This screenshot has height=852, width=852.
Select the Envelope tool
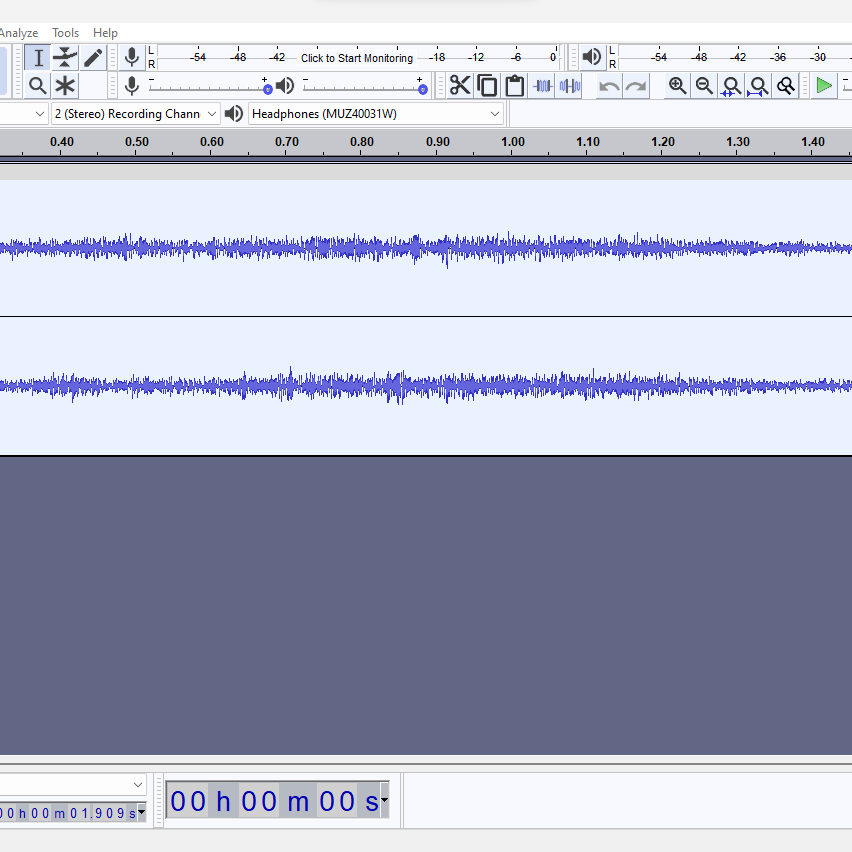point(65,58)
